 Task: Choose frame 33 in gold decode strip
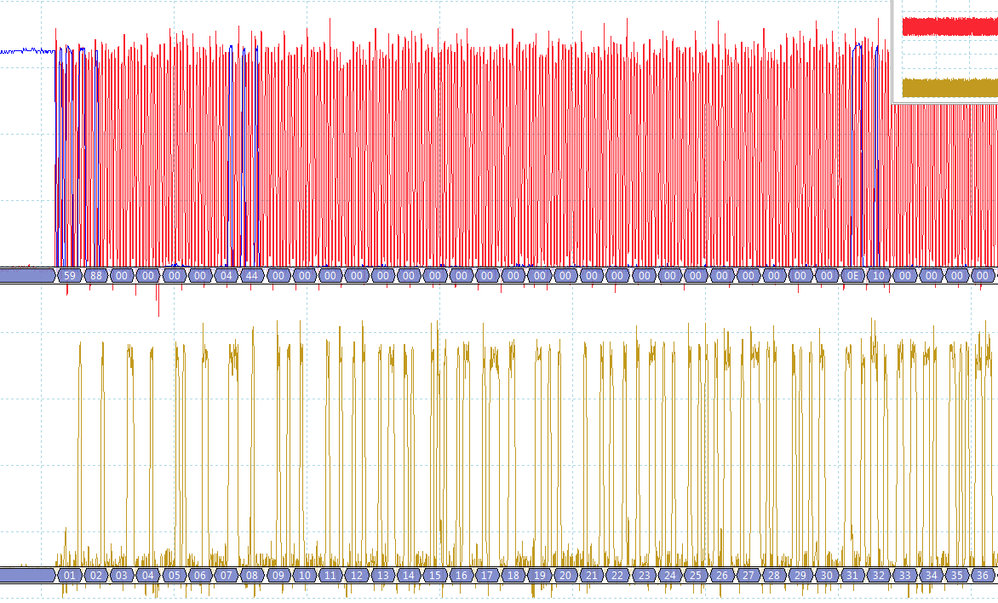pyautogui.click(x=904, y=575)
